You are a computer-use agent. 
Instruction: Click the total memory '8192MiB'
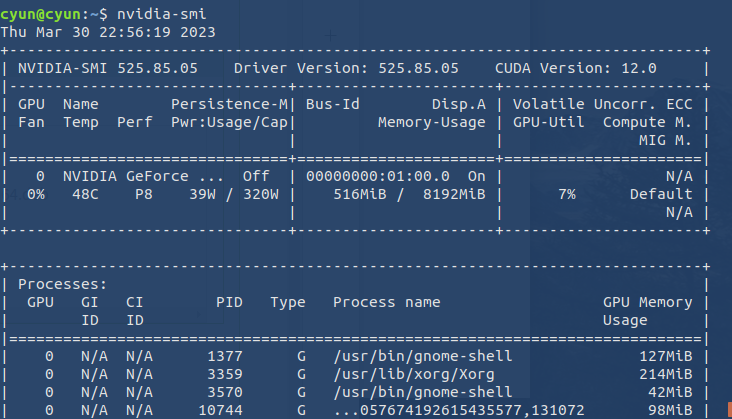point(454,194)
